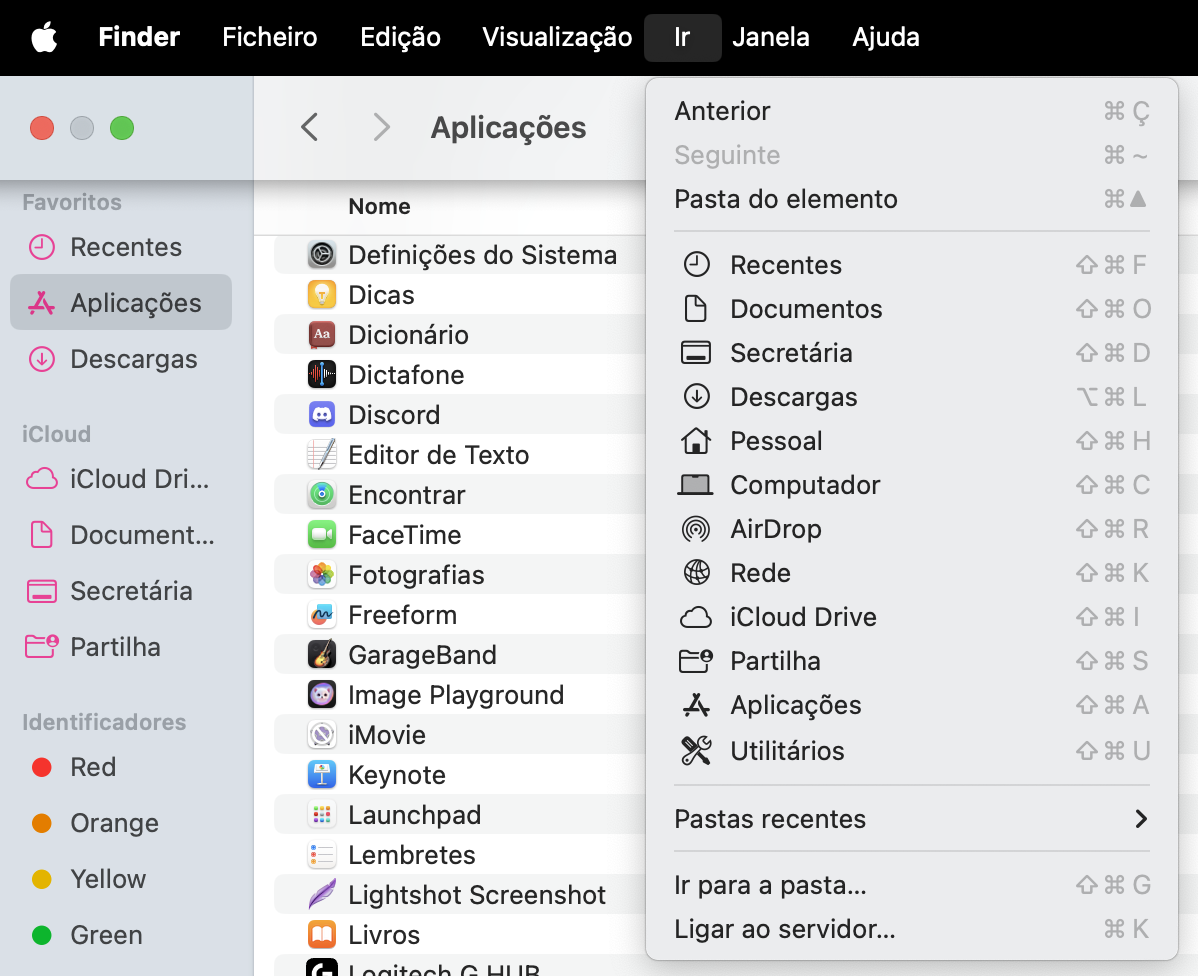Choose Ir para a pasta... from the menu
Image resolution: width=1198 pixels, height=976 pixels.
[768, 884]
